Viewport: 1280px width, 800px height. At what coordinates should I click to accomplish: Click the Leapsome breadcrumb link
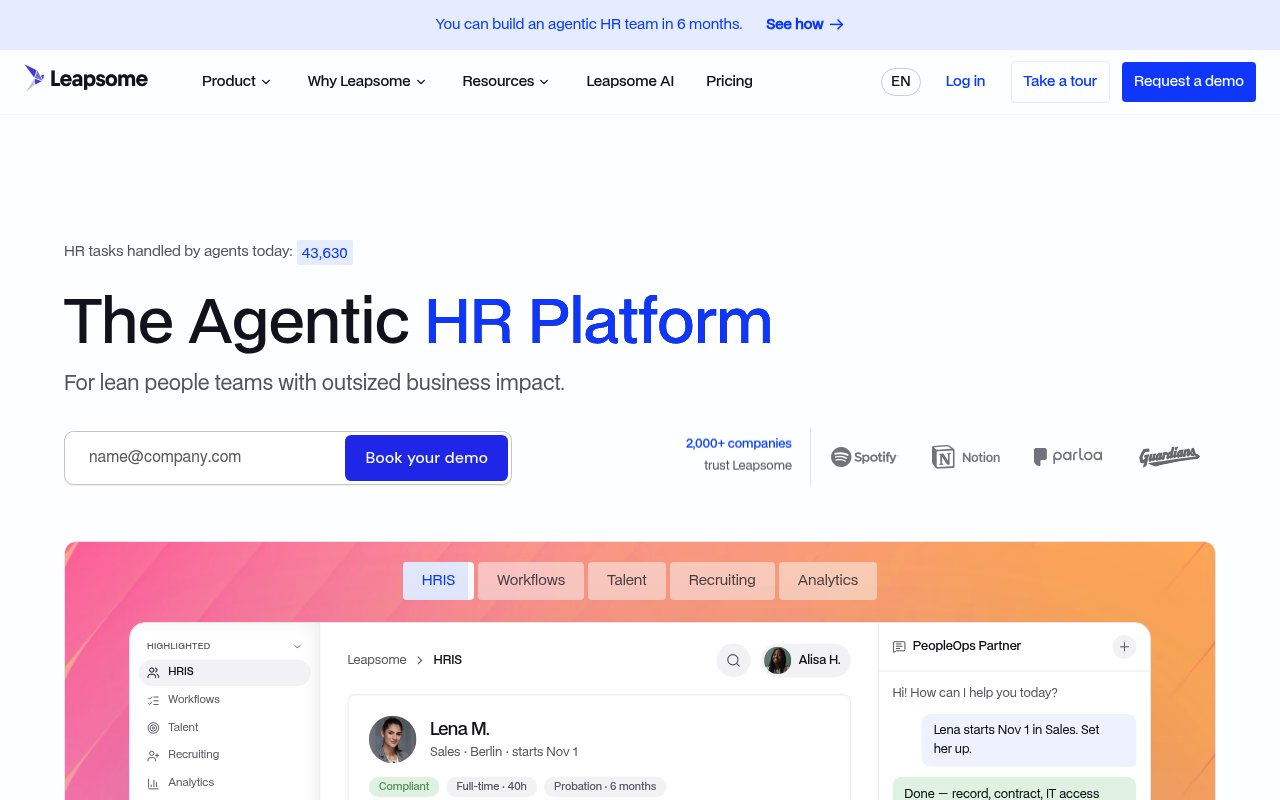(377, 660)
